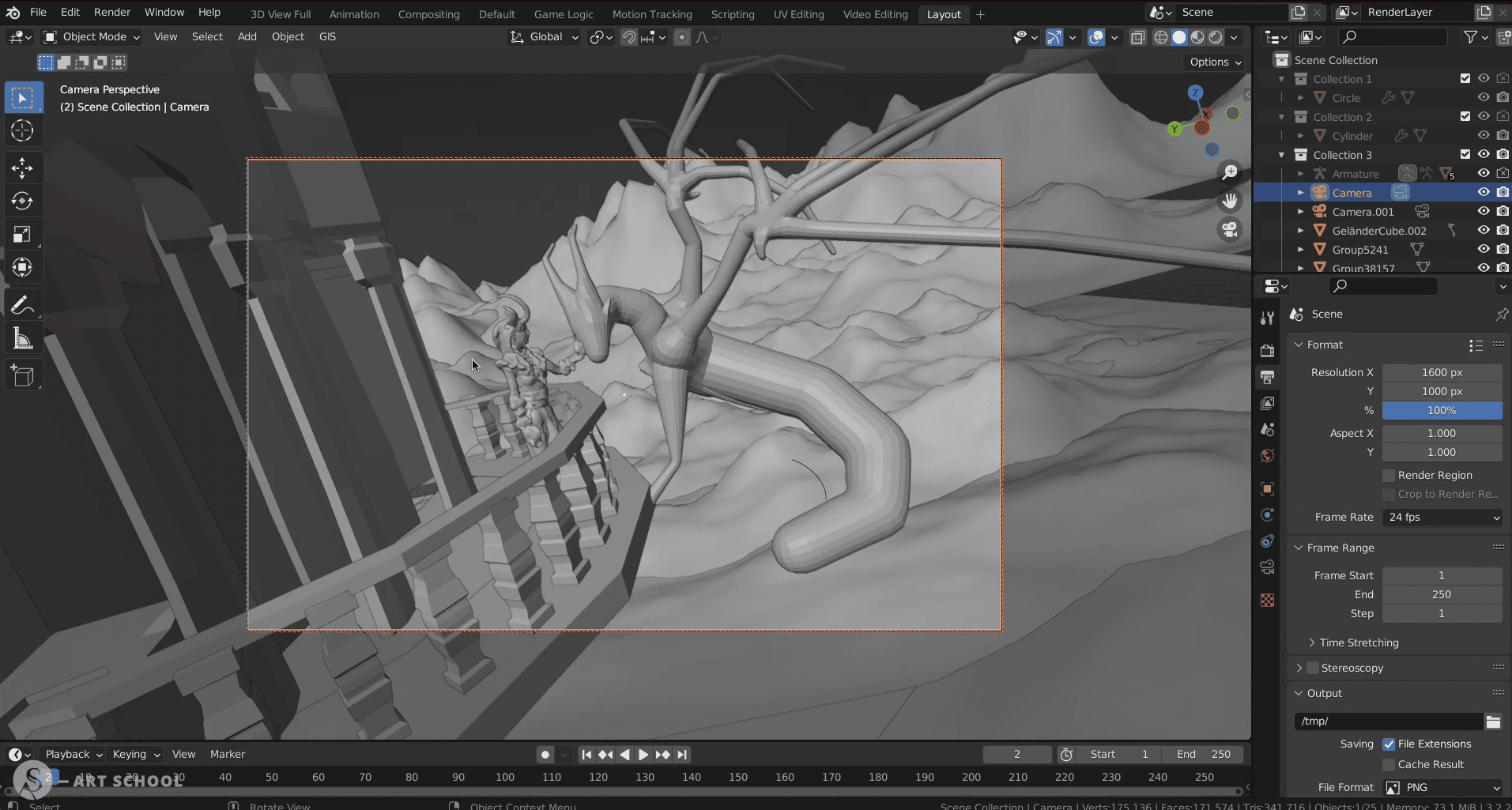Screen dimensions: 1512x810
Task: Toggle the camera view icon in viewport
Action: [x=1230, y=230]
